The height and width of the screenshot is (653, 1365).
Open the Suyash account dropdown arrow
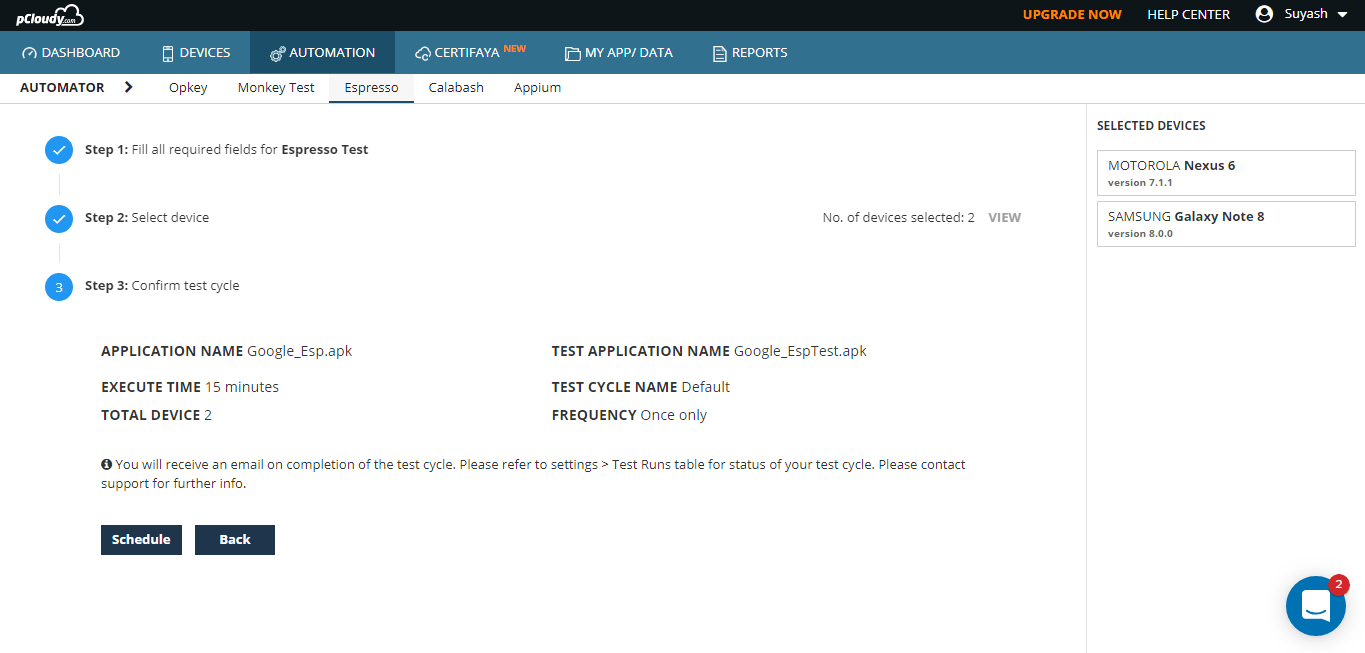pyautogui.click(x=1342, y=14)
